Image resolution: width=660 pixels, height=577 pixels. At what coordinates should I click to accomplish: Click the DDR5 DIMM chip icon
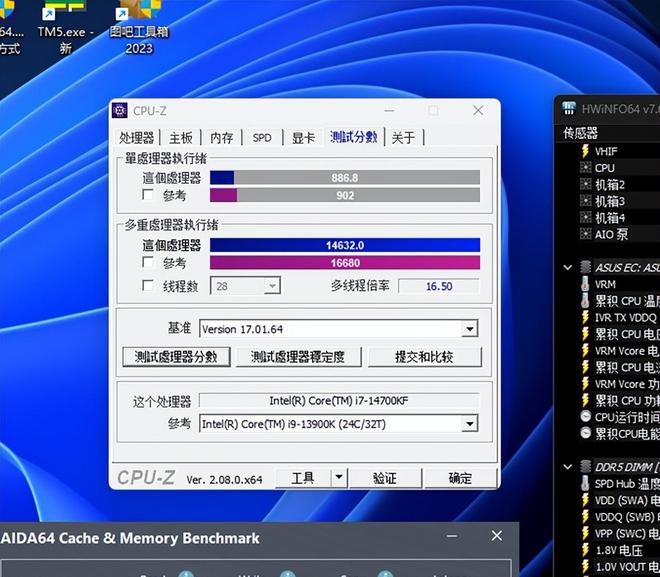pos(585,466)
